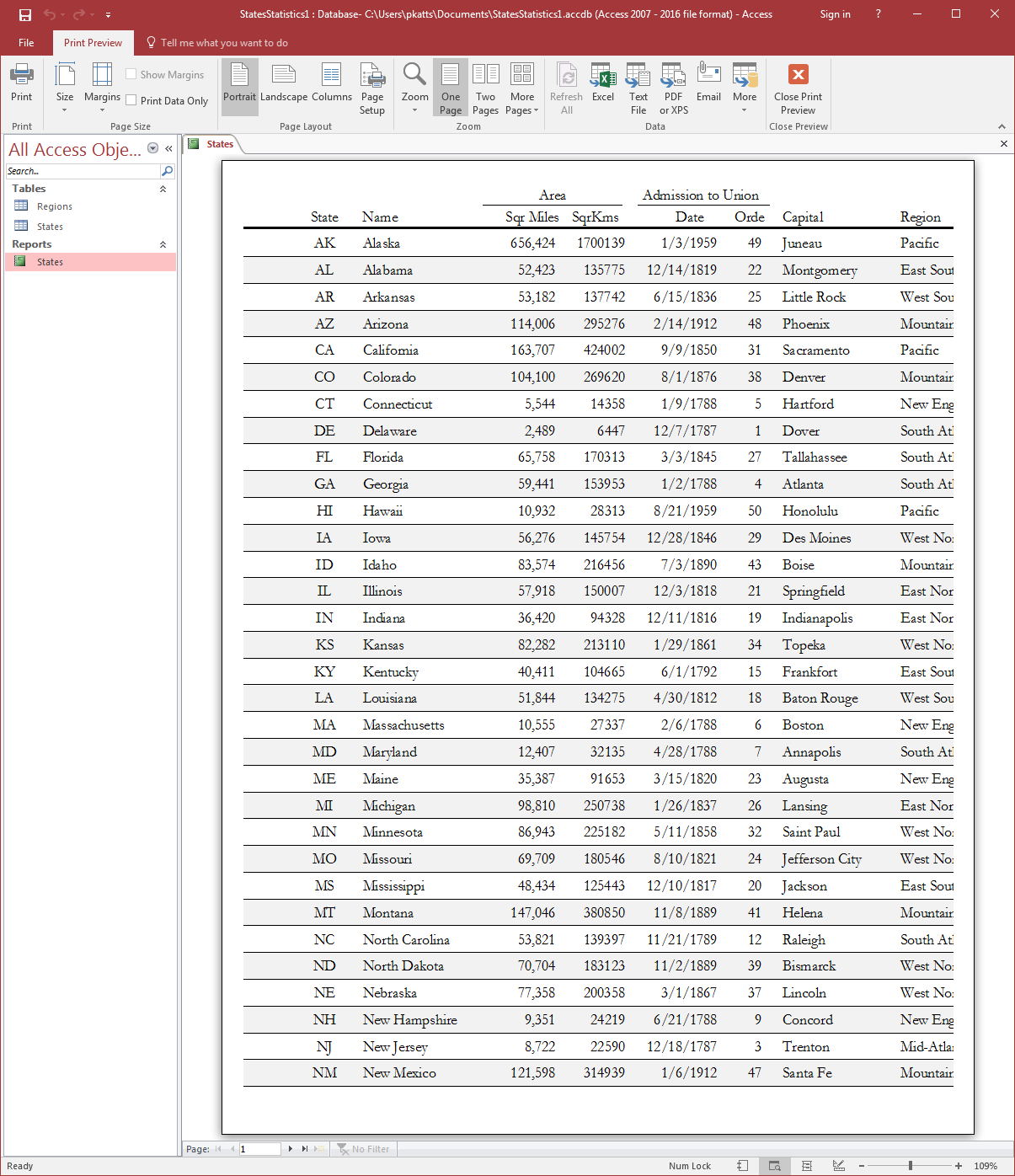The width and height of the screenshot is (1015, 1176).
Task: Save the database with Quick Access icon
Action: pos(25,14)
